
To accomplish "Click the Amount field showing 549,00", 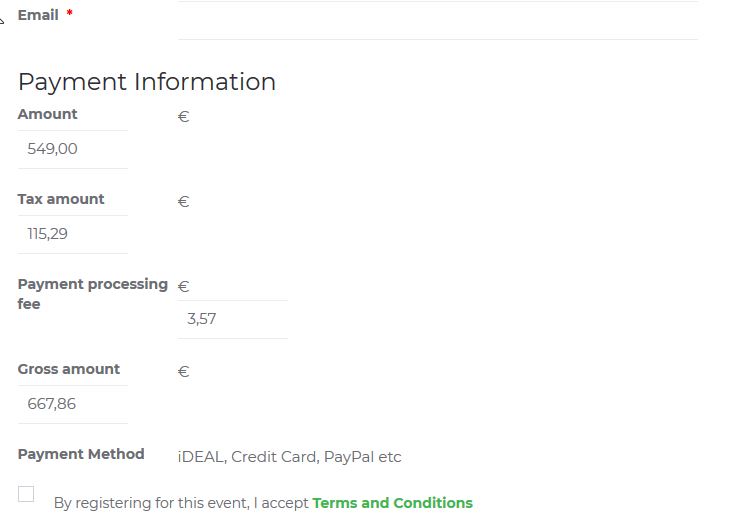I will pos(72,149).
